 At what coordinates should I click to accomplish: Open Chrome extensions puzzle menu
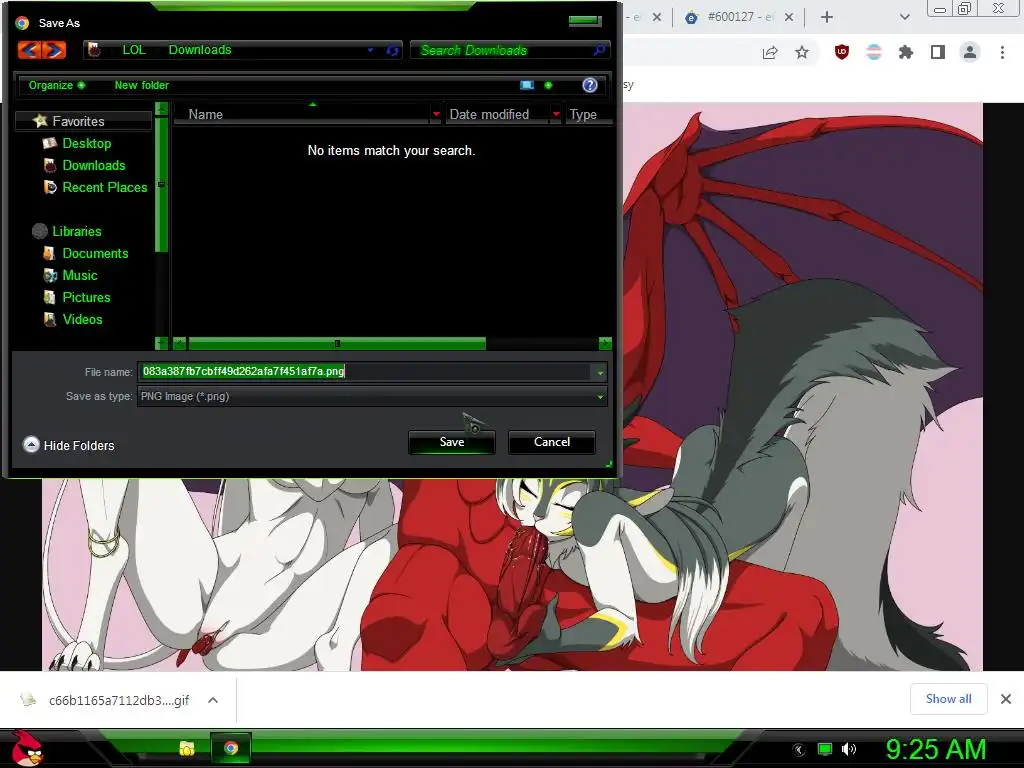pos(906,52)
